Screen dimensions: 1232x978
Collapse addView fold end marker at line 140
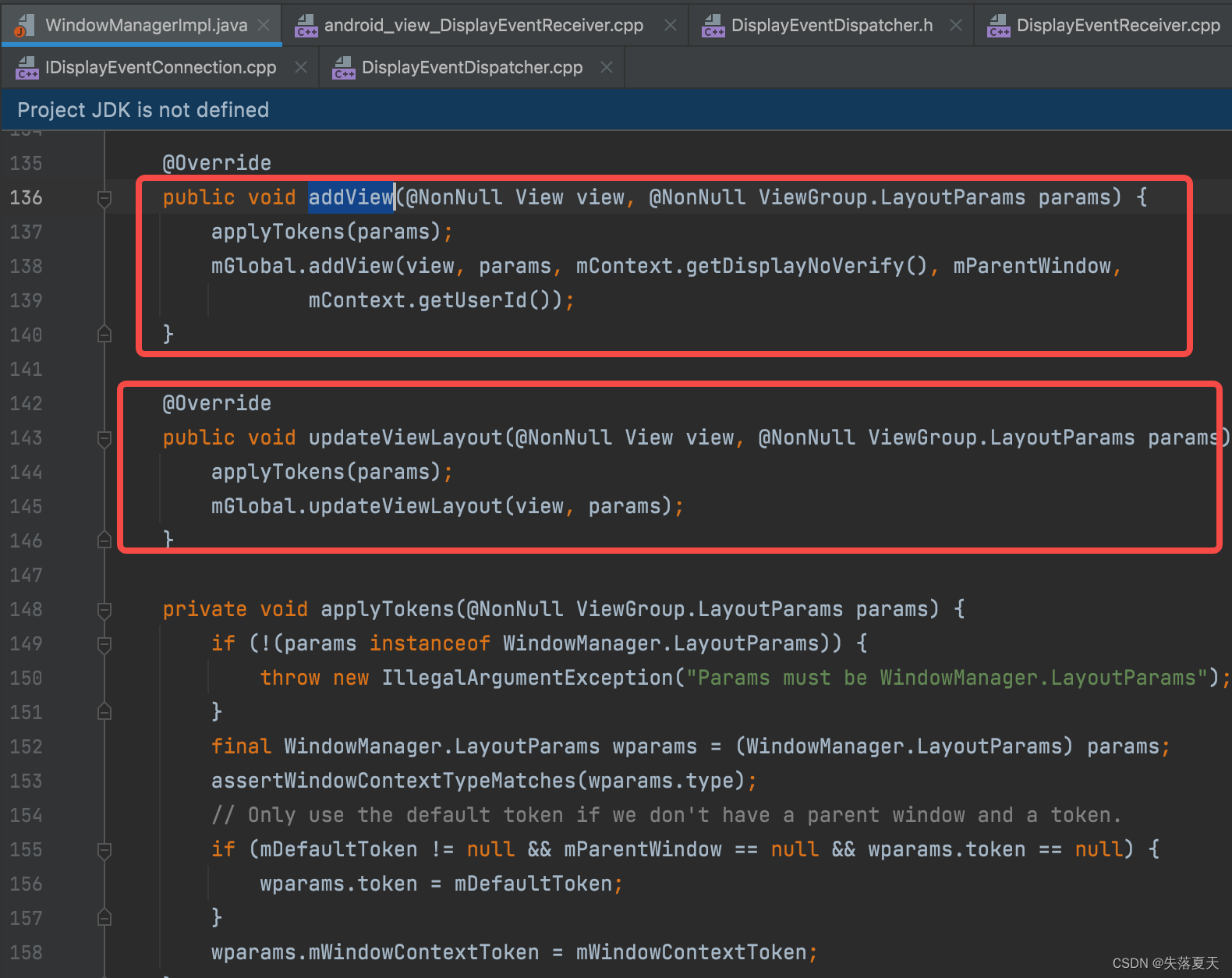[104, 335]
